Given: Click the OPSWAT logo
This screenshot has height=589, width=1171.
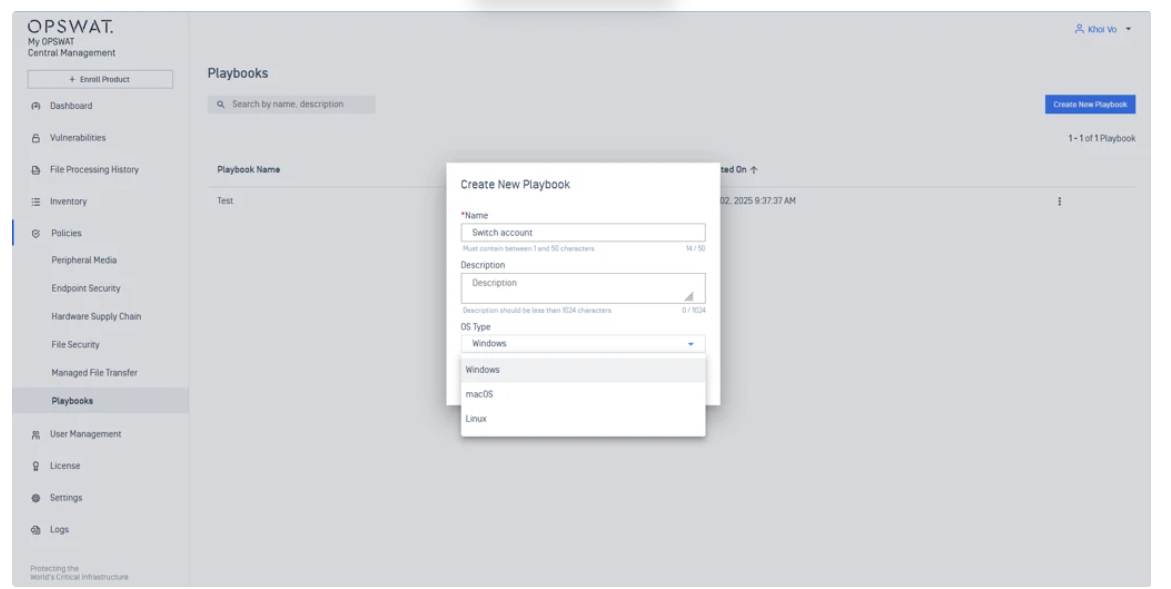Looking at the screenshot, I should [71, 27].
